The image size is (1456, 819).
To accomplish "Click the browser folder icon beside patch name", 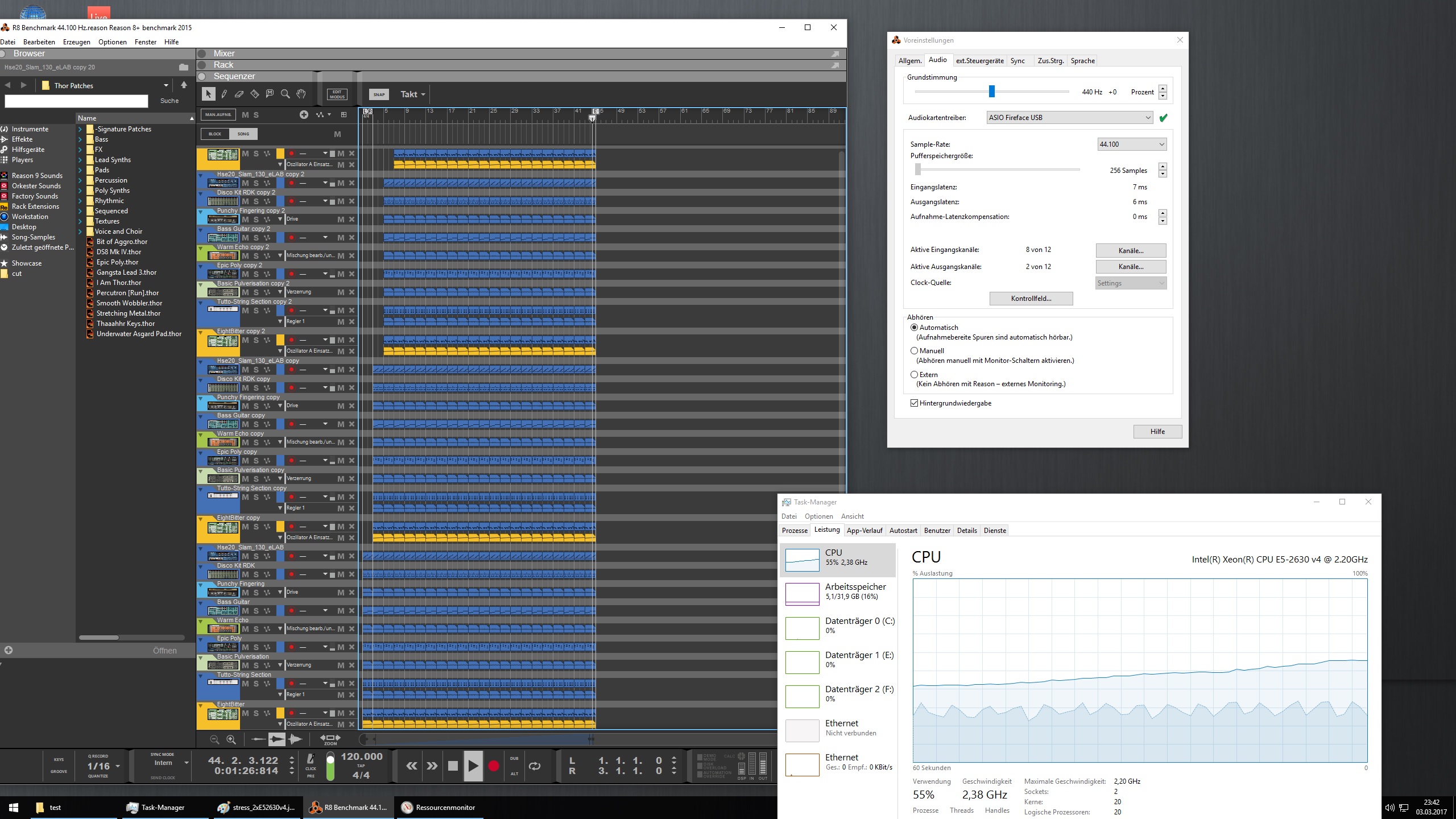I will click(x=183, y=67).
